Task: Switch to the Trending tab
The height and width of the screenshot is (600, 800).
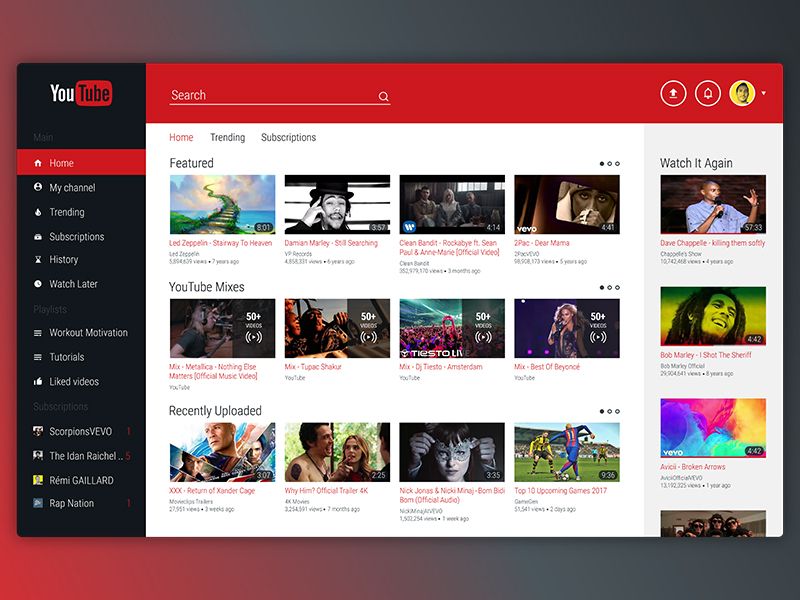Action: tap(227, 138)
